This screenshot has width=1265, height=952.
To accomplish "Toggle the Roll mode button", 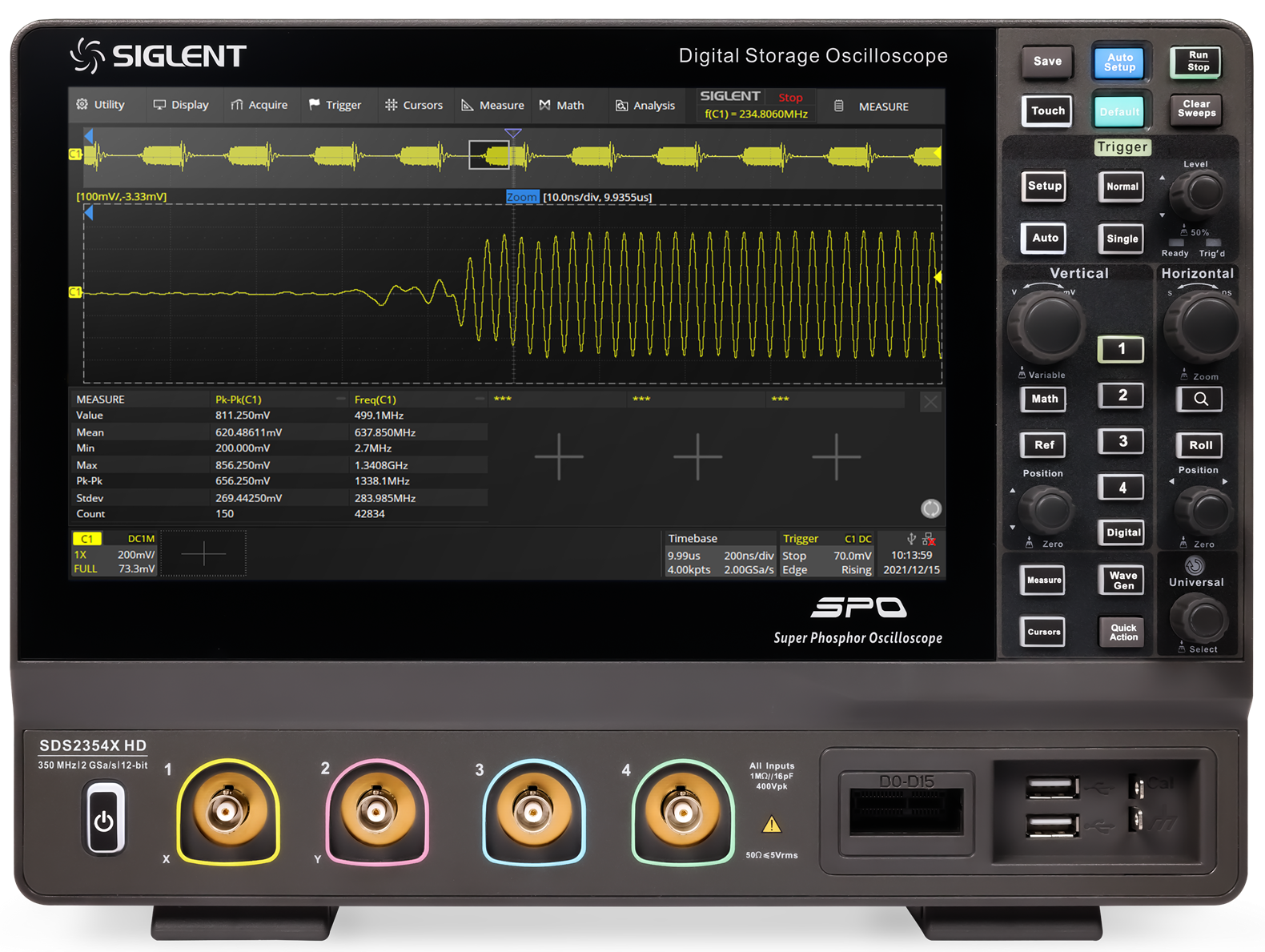I will [1200, 445].
